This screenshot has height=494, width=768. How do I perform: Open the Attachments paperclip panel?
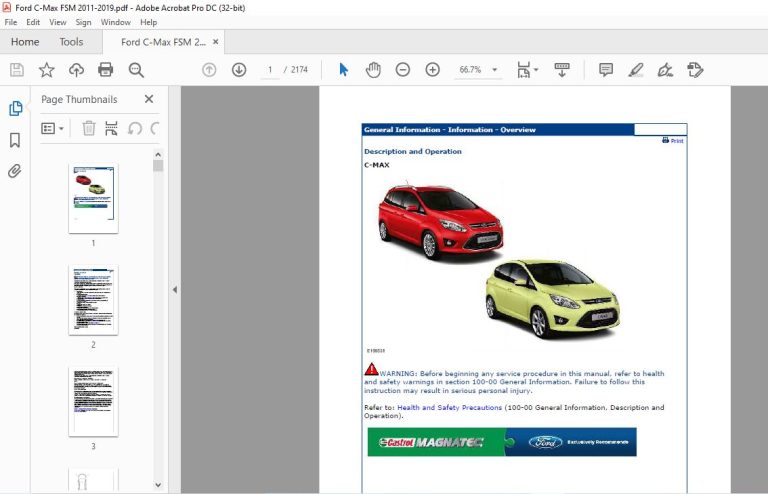[15, 171]
